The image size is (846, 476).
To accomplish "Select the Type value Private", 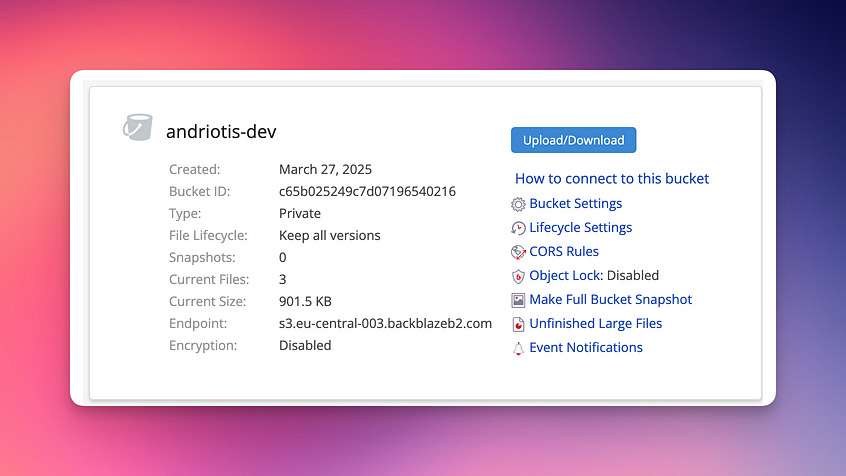I will tap(300, 214).
